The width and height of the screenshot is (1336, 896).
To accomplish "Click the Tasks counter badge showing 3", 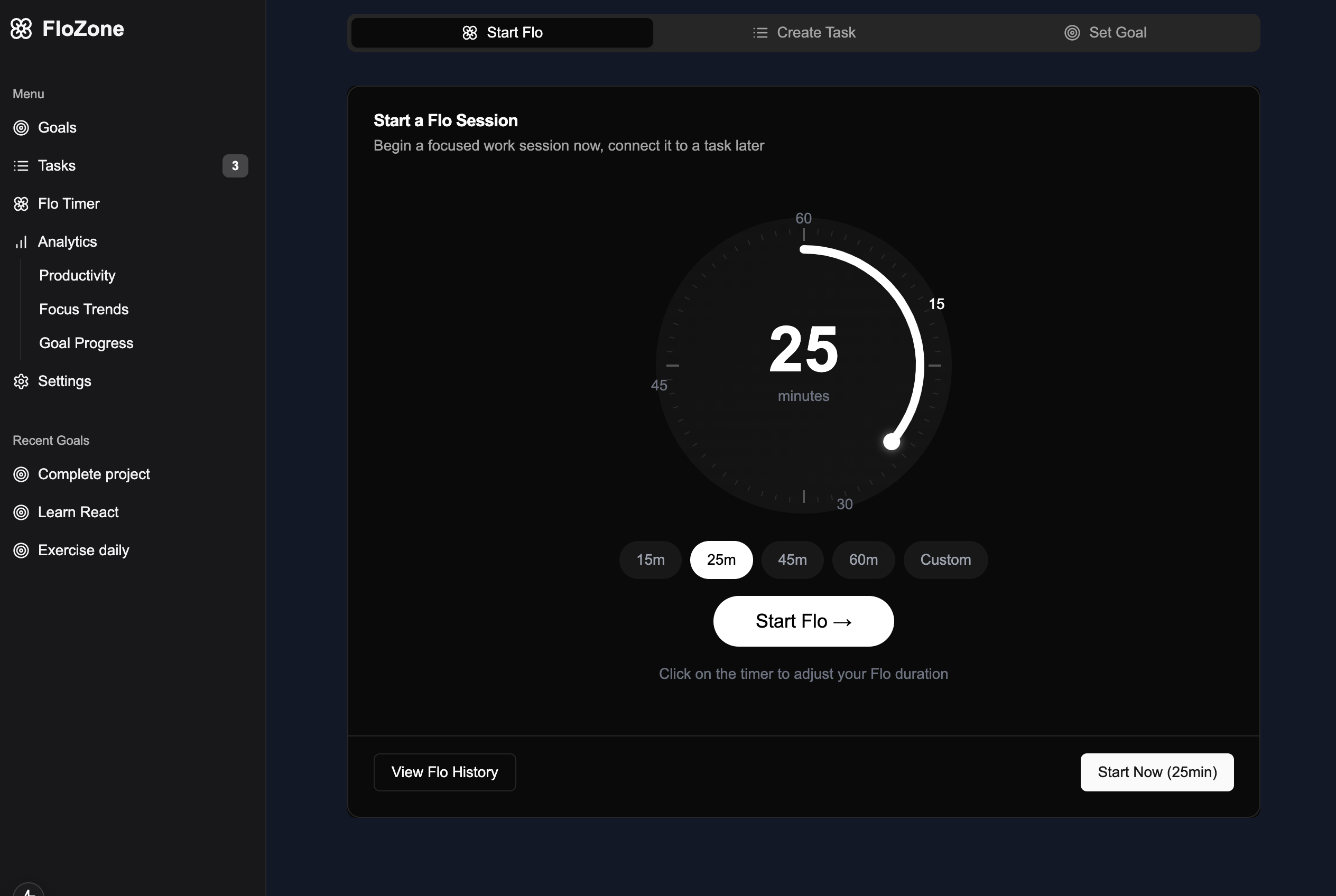I will [235, 166].
